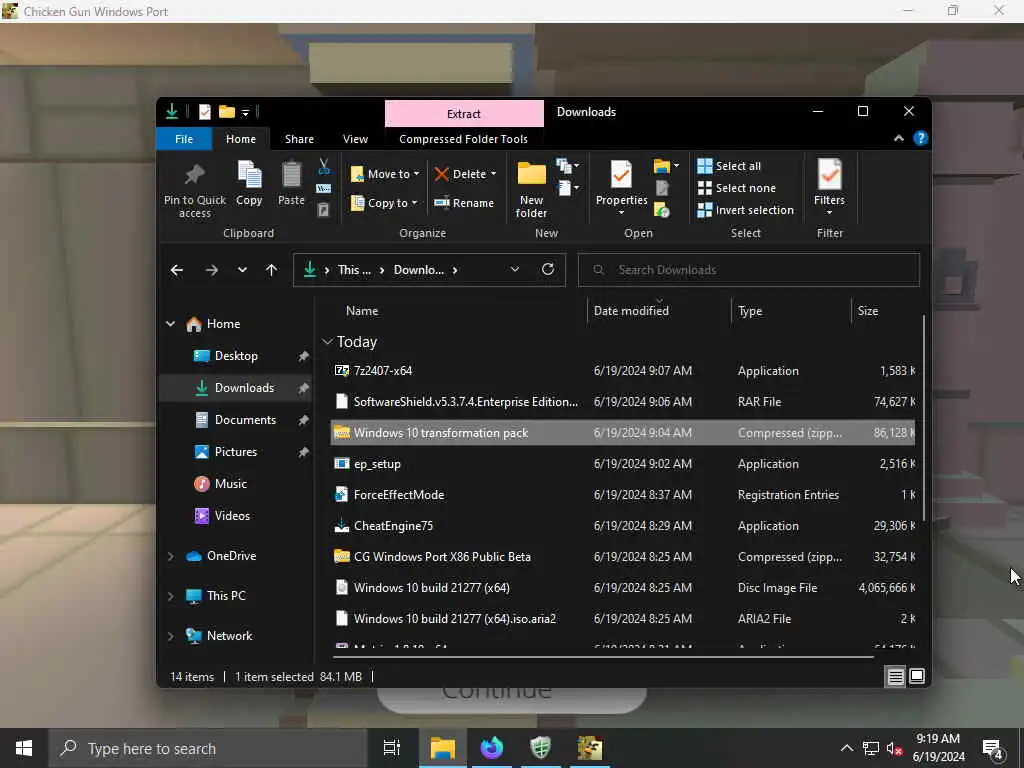Click the Cut scissors icon
This screenshot has height=768, width=1024.
(324, 166)
